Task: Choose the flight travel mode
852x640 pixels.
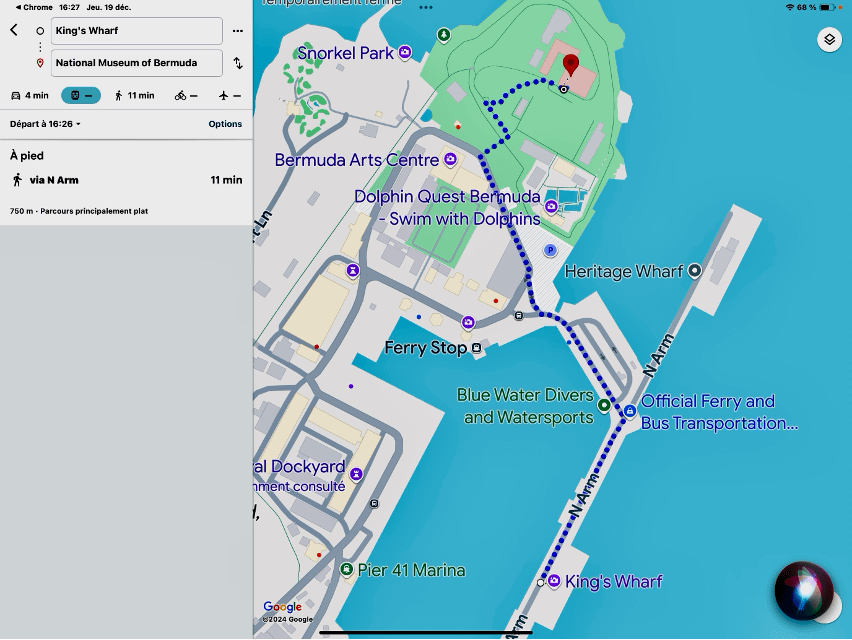Action: (x=230, y=95)
